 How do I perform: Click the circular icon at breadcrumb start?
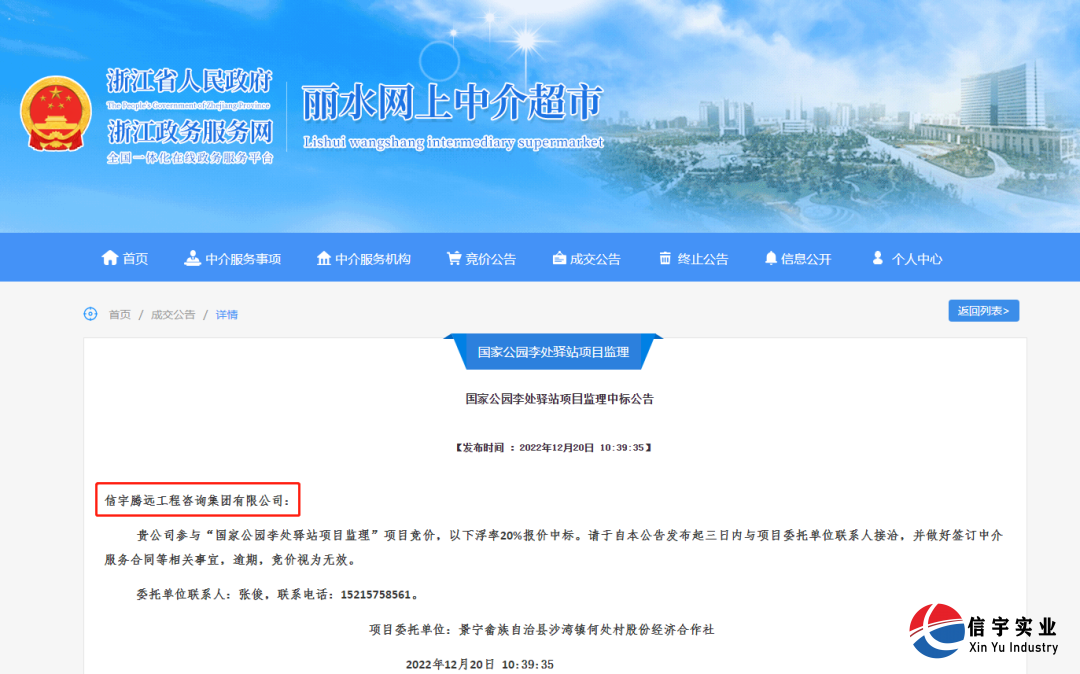point(90,314)
